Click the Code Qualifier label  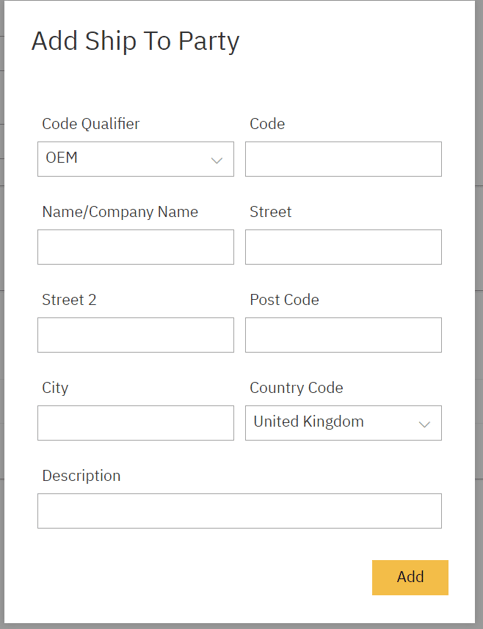click(91, 124)
